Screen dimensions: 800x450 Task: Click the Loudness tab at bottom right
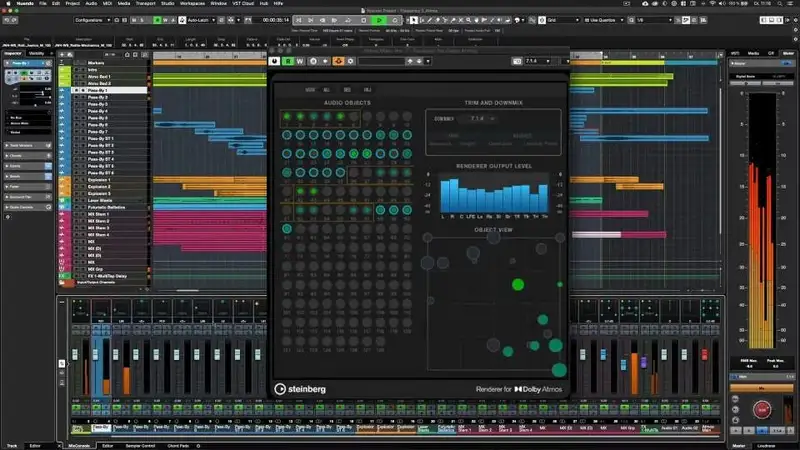tap(766, 446)
